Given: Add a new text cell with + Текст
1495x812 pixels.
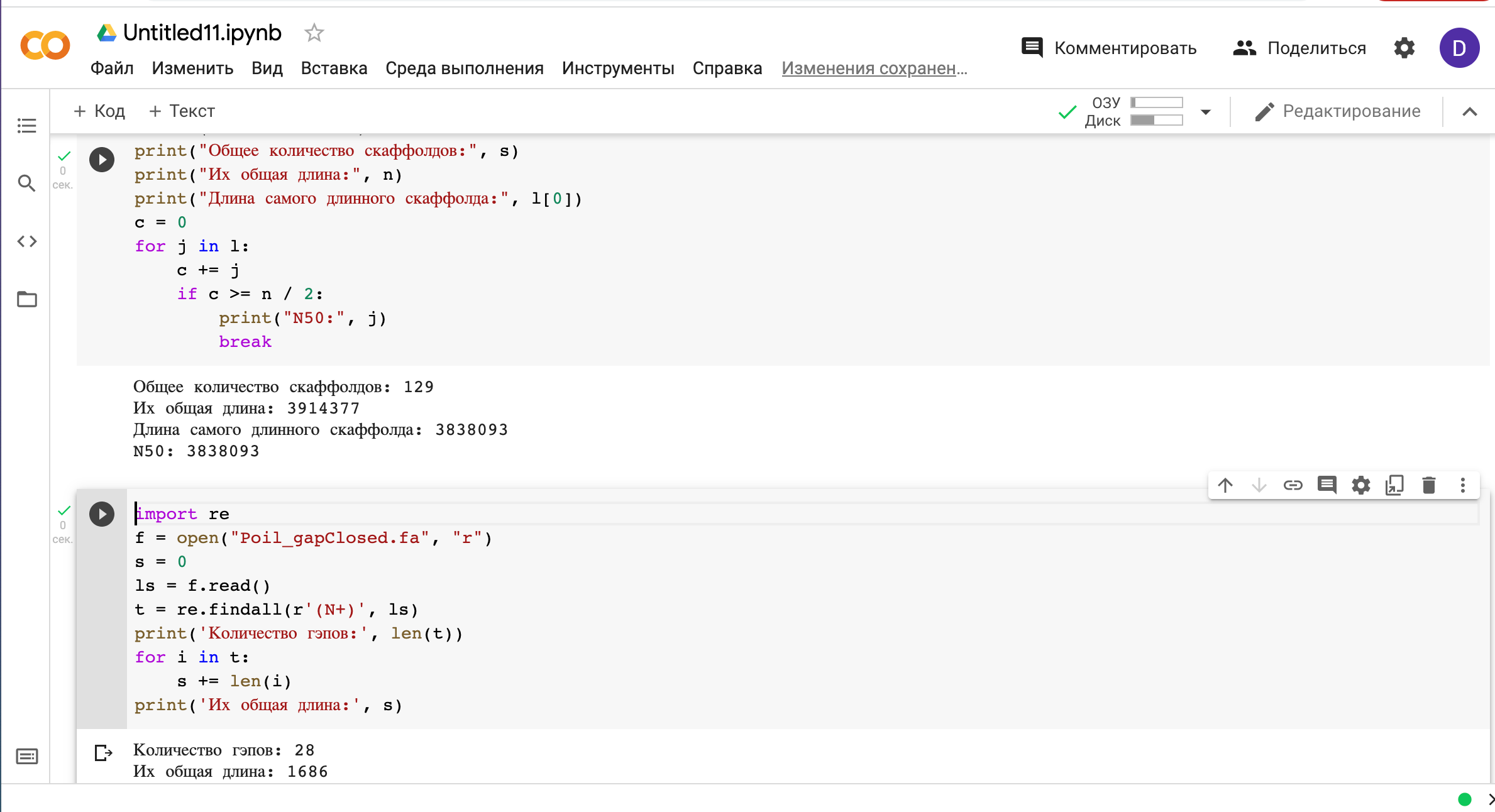Looking at the screenshot, I should 182,111.
